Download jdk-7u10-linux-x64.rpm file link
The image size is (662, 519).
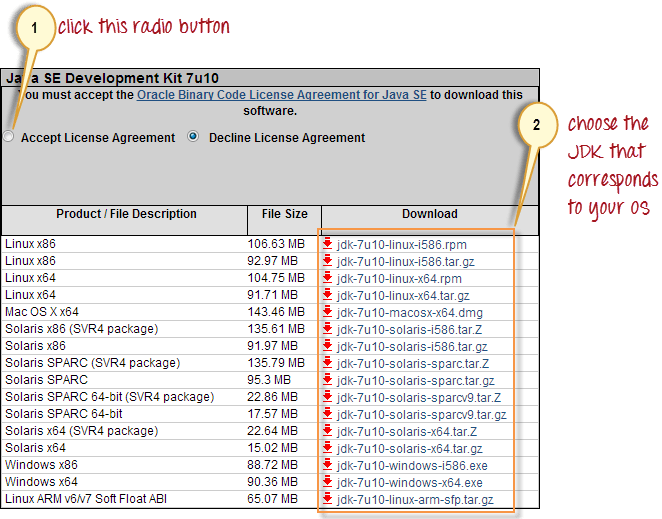pos(399,279)
